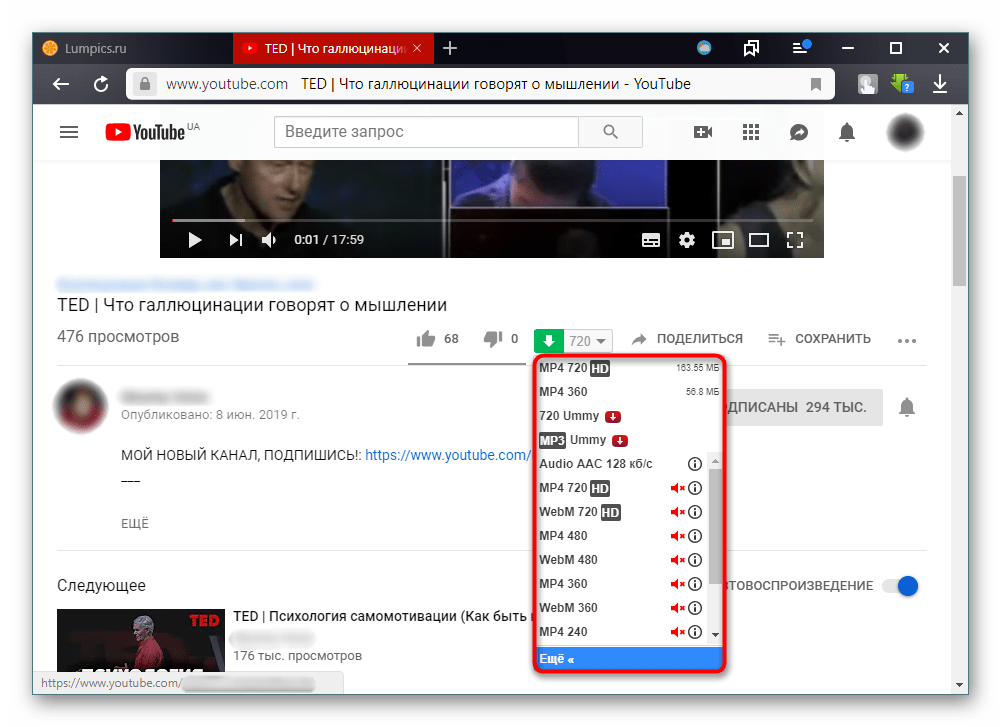Open the notifications bell in header
Viewport: 1001px width, 727px height.
tap(847, 132)
